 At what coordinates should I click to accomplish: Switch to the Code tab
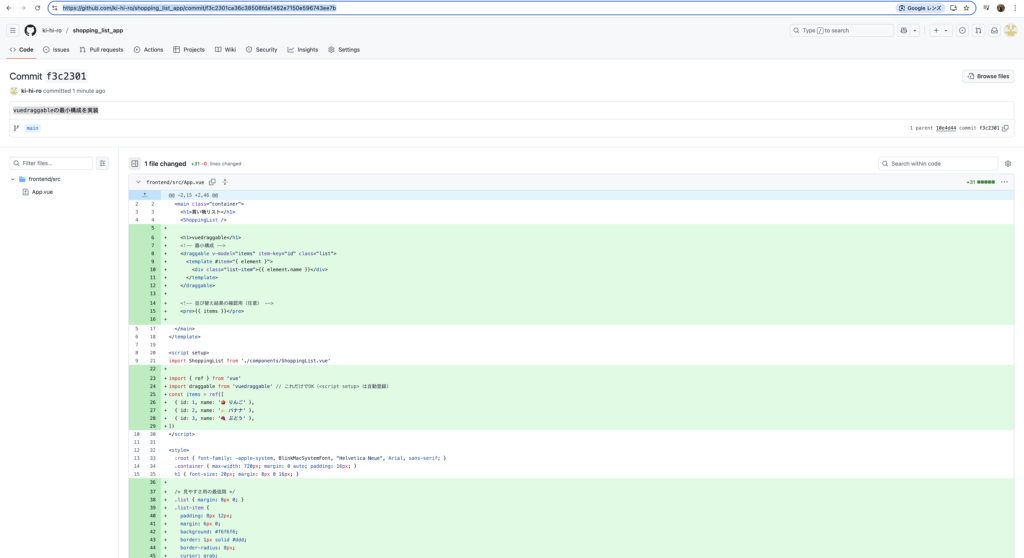22,50
